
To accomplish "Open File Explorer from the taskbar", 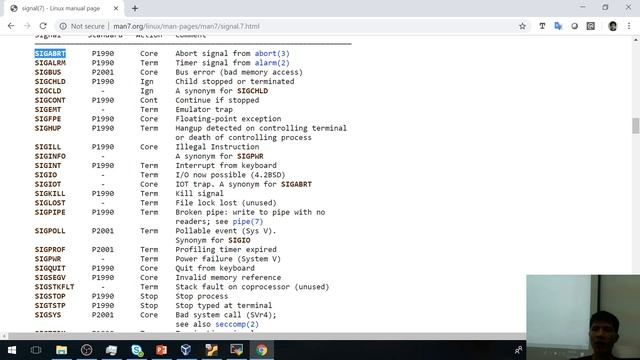I will point(62,350).
